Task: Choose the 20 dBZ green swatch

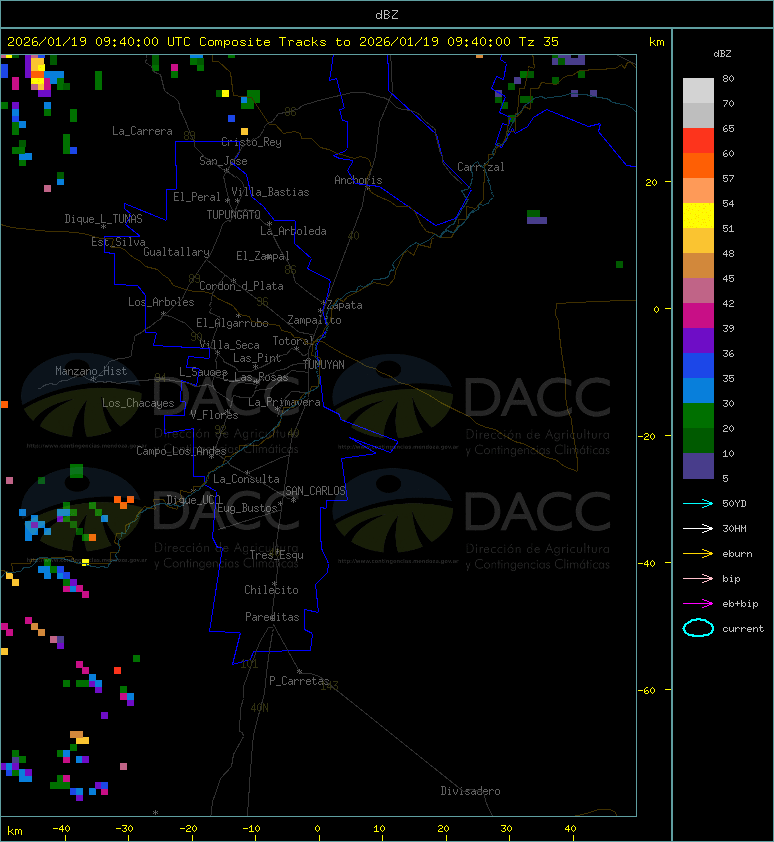Action: tap(698, 415)
